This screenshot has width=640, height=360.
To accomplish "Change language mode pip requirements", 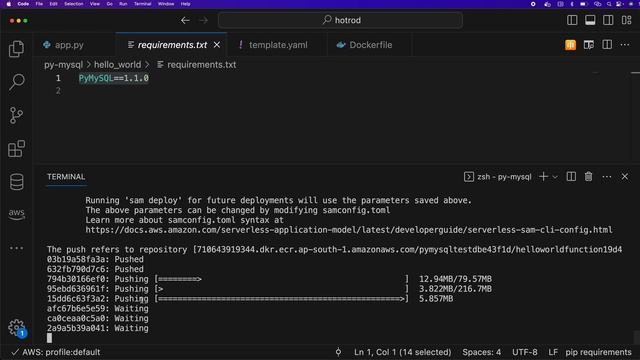I will point(598,352).
